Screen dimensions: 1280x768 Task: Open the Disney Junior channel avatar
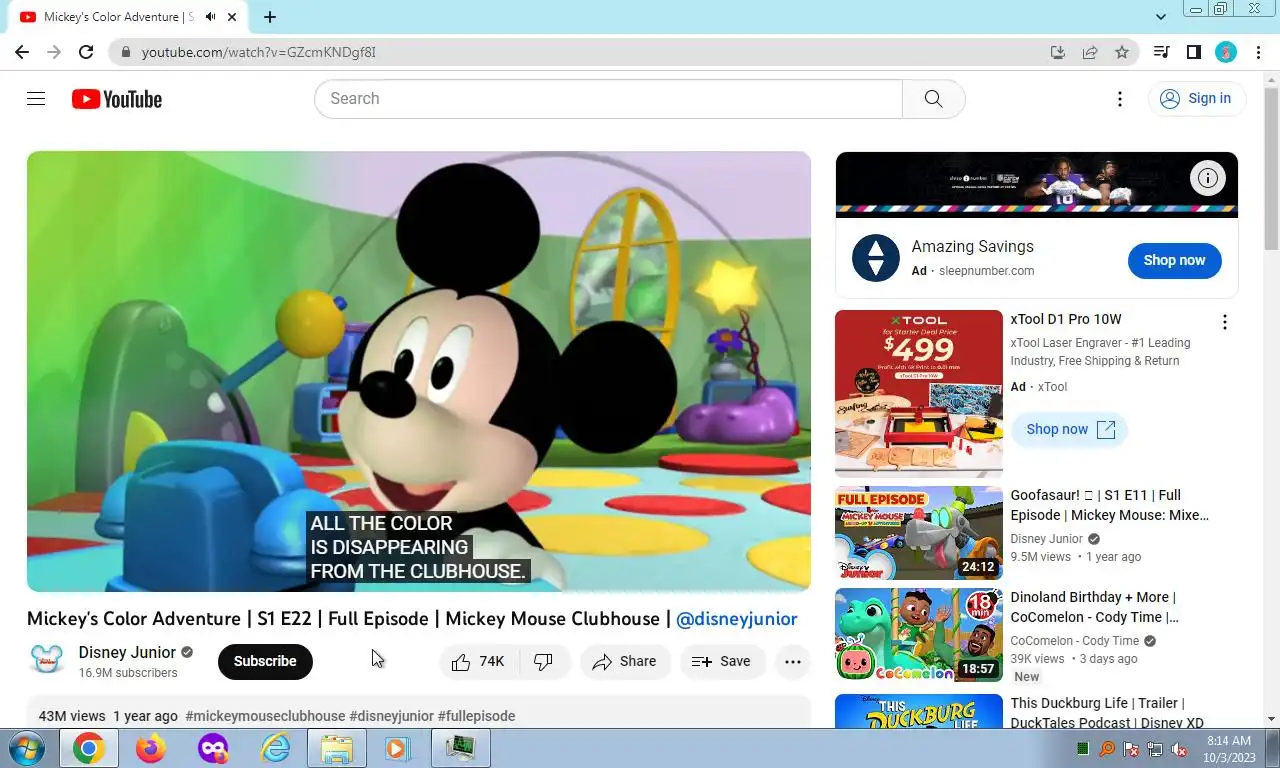pyautogui.click(x=47, y=661)
